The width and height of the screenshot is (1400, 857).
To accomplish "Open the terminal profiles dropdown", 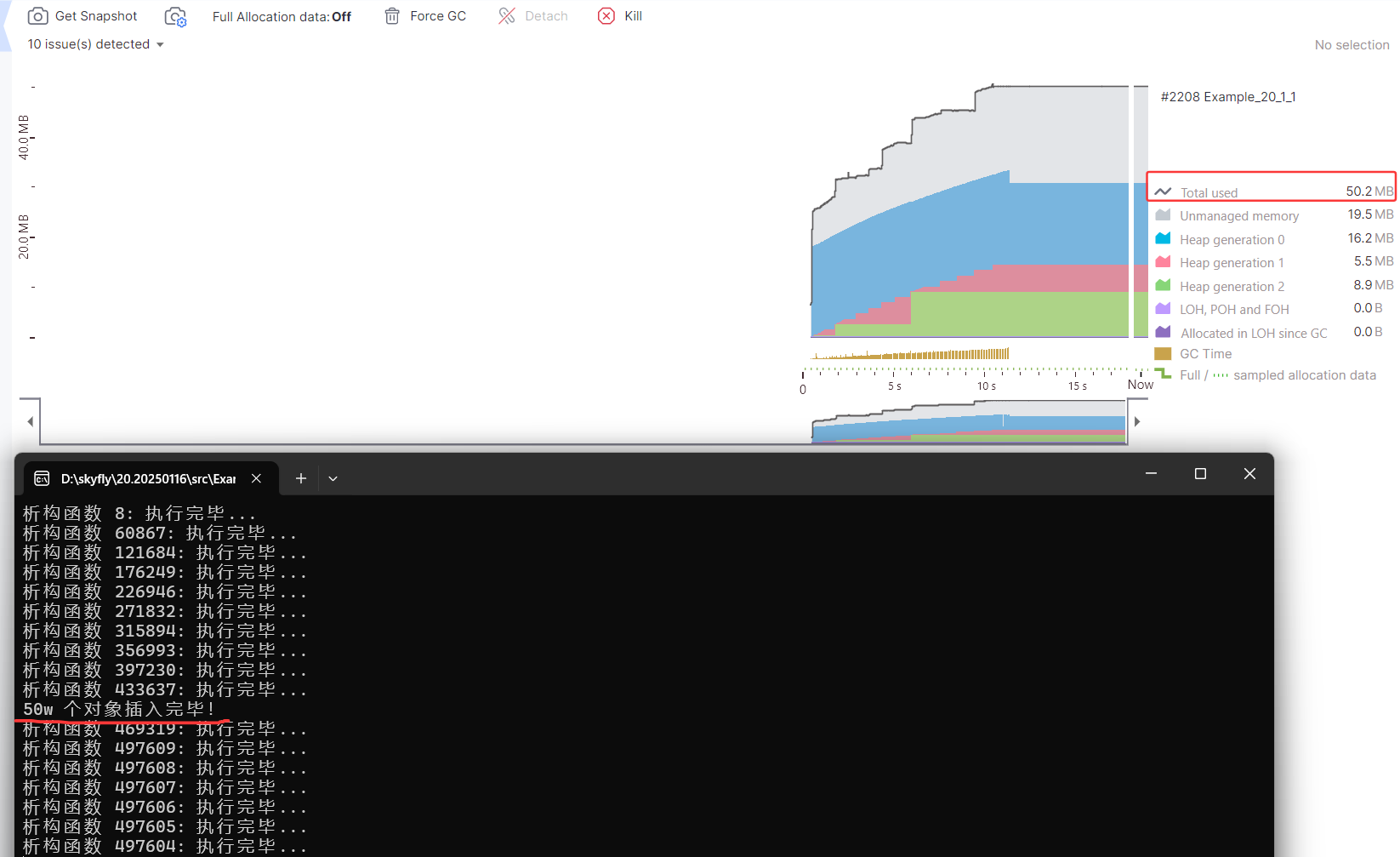I will click(x=333, y=478).
